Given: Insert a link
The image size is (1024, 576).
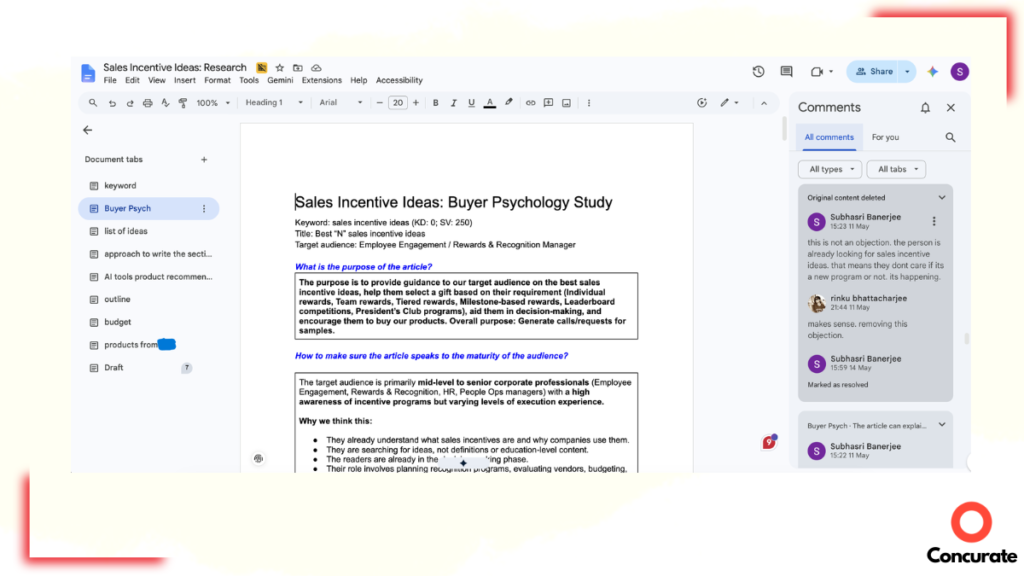Looking at the screenshot, I should (530, 103).
